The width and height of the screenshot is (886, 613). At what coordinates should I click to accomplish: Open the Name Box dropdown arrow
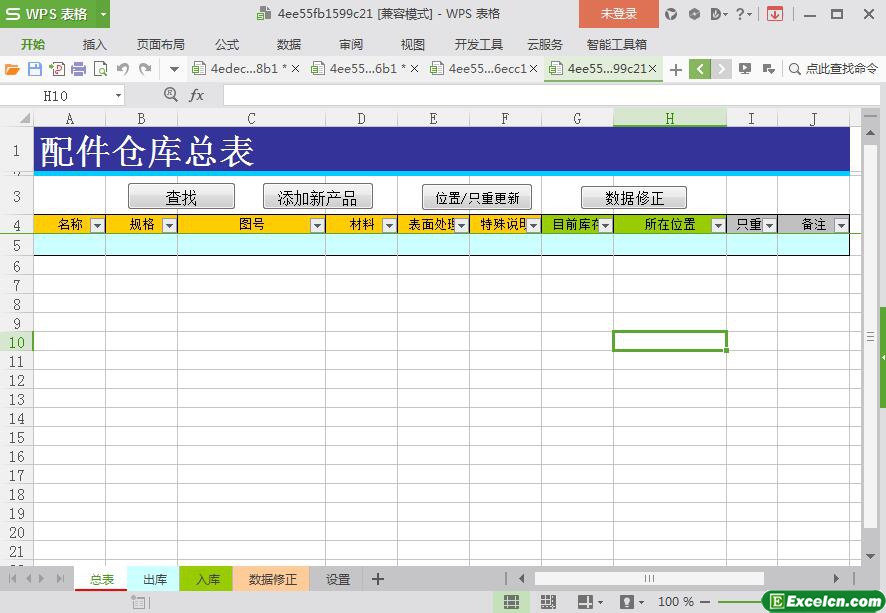[x=118, y=95]
